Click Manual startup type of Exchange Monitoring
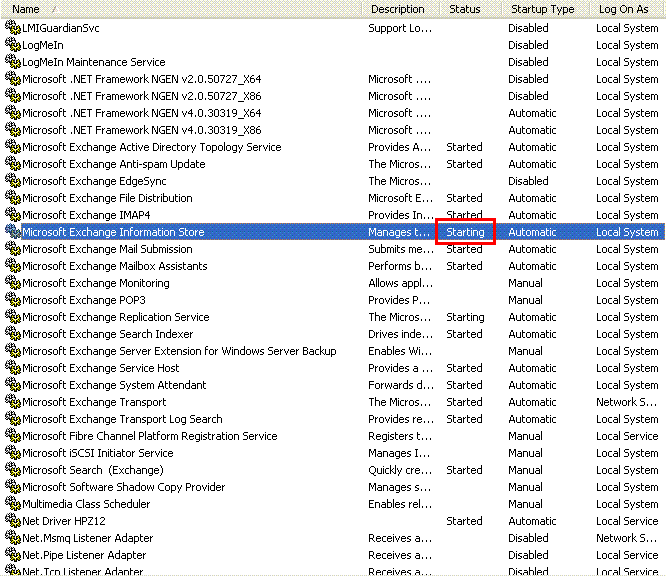Viewport: 666px width, 576px height. [x=525, y=283]
